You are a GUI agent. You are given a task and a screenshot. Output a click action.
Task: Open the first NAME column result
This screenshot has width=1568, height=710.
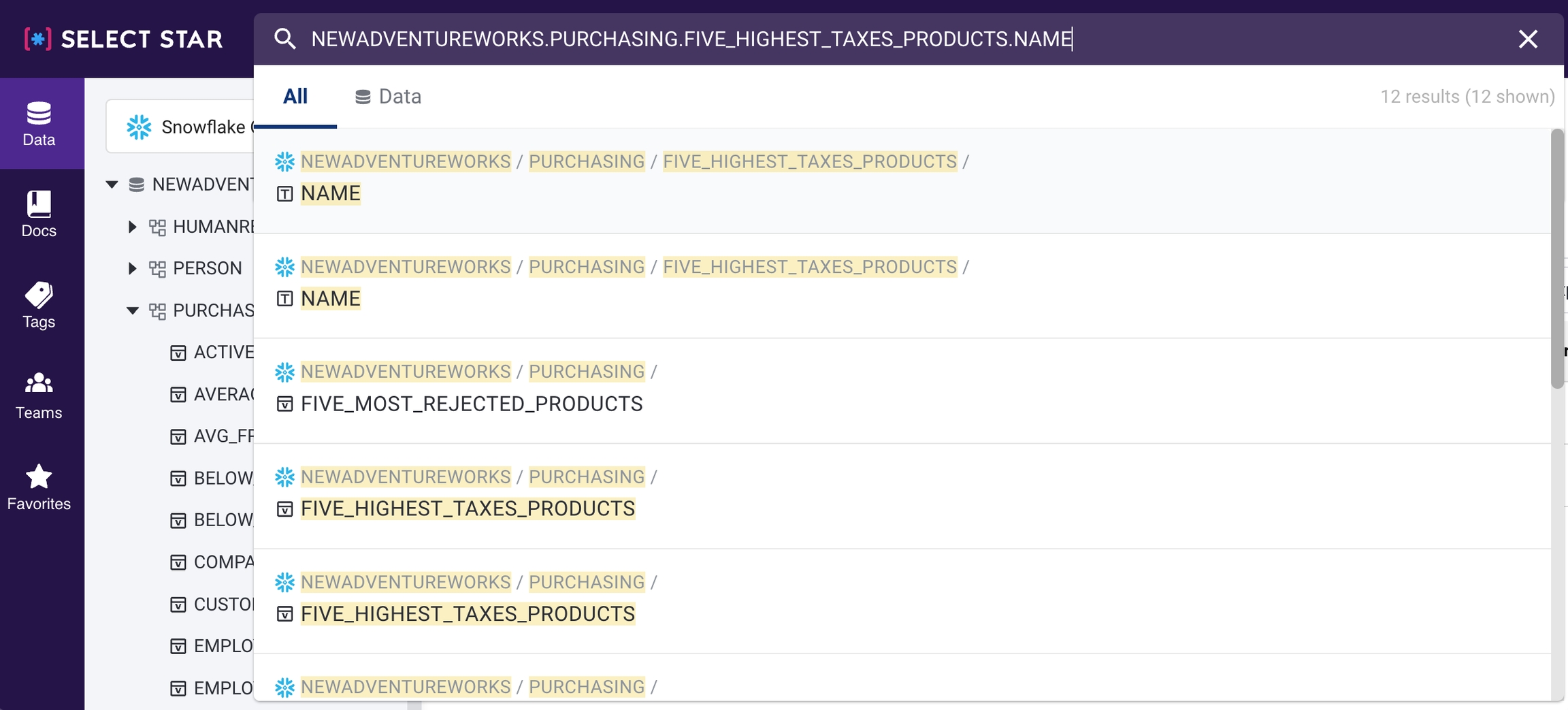pyautogui.click(x=331, y=193)
